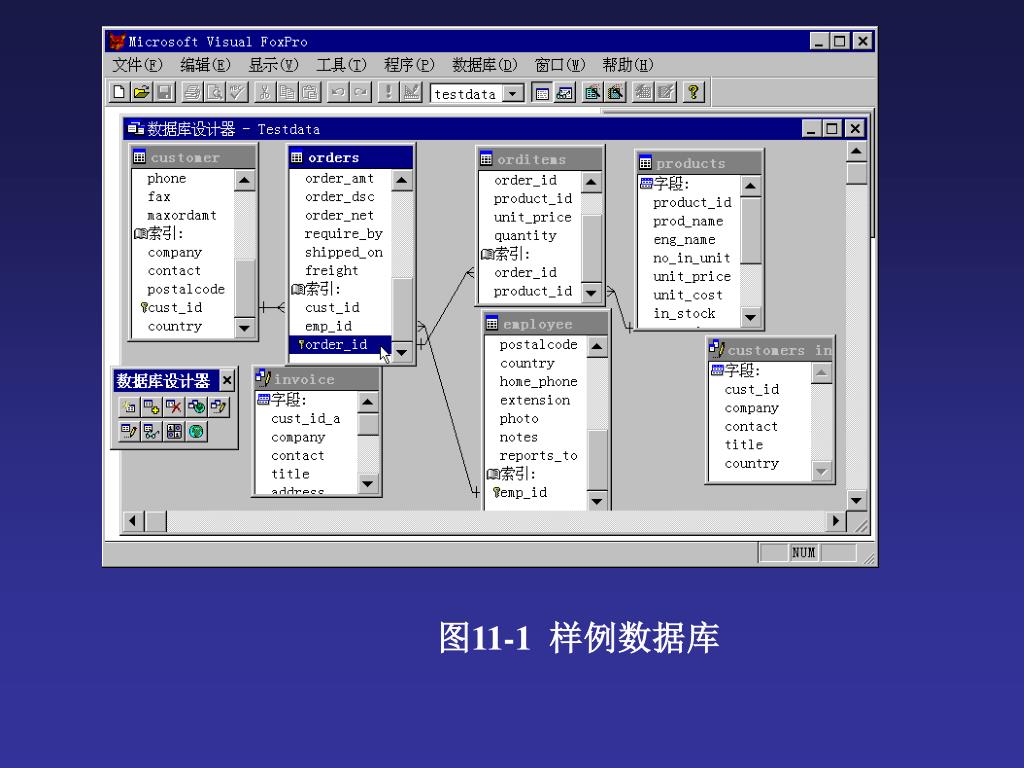This screenshot has width=1024, height=768.
Task: Click Remove Table icon in designer toolbox
Action: click(x=174, y=408)
